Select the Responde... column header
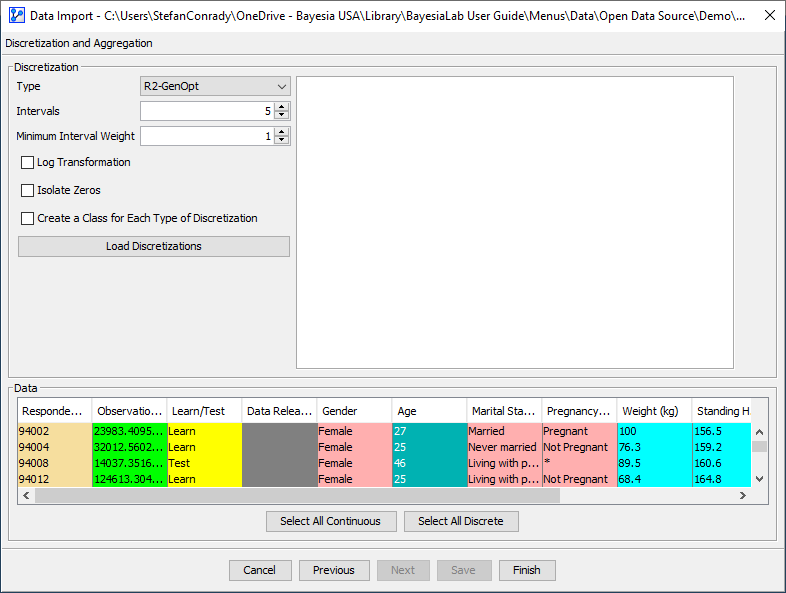 pos(55,411)
